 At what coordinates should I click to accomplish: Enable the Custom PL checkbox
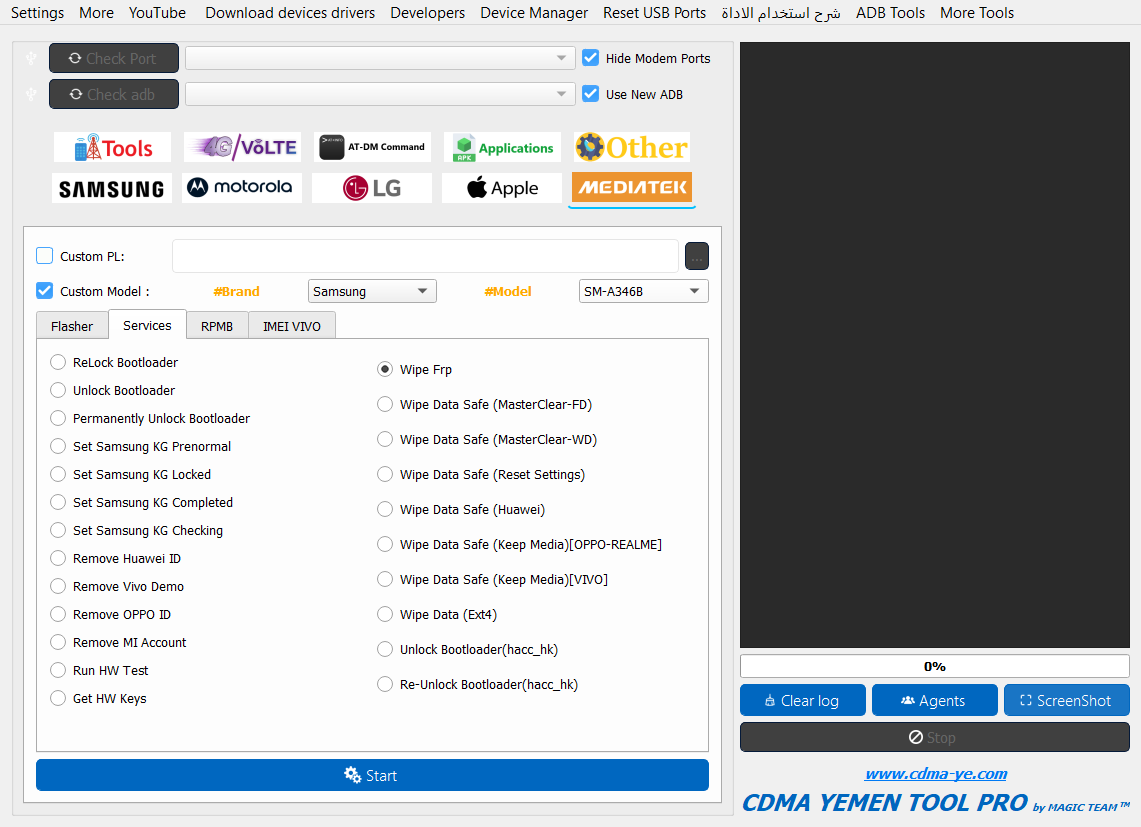45,256
